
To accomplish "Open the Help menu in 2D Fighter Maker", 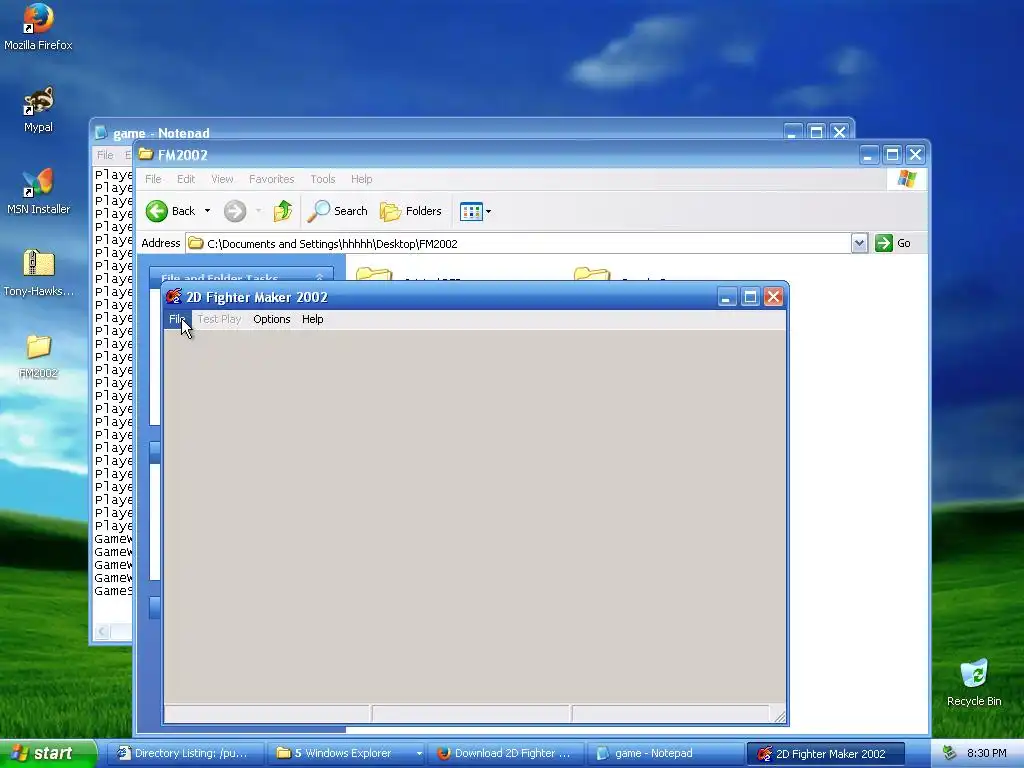I will pyautogui.click(x=312, y=319).
